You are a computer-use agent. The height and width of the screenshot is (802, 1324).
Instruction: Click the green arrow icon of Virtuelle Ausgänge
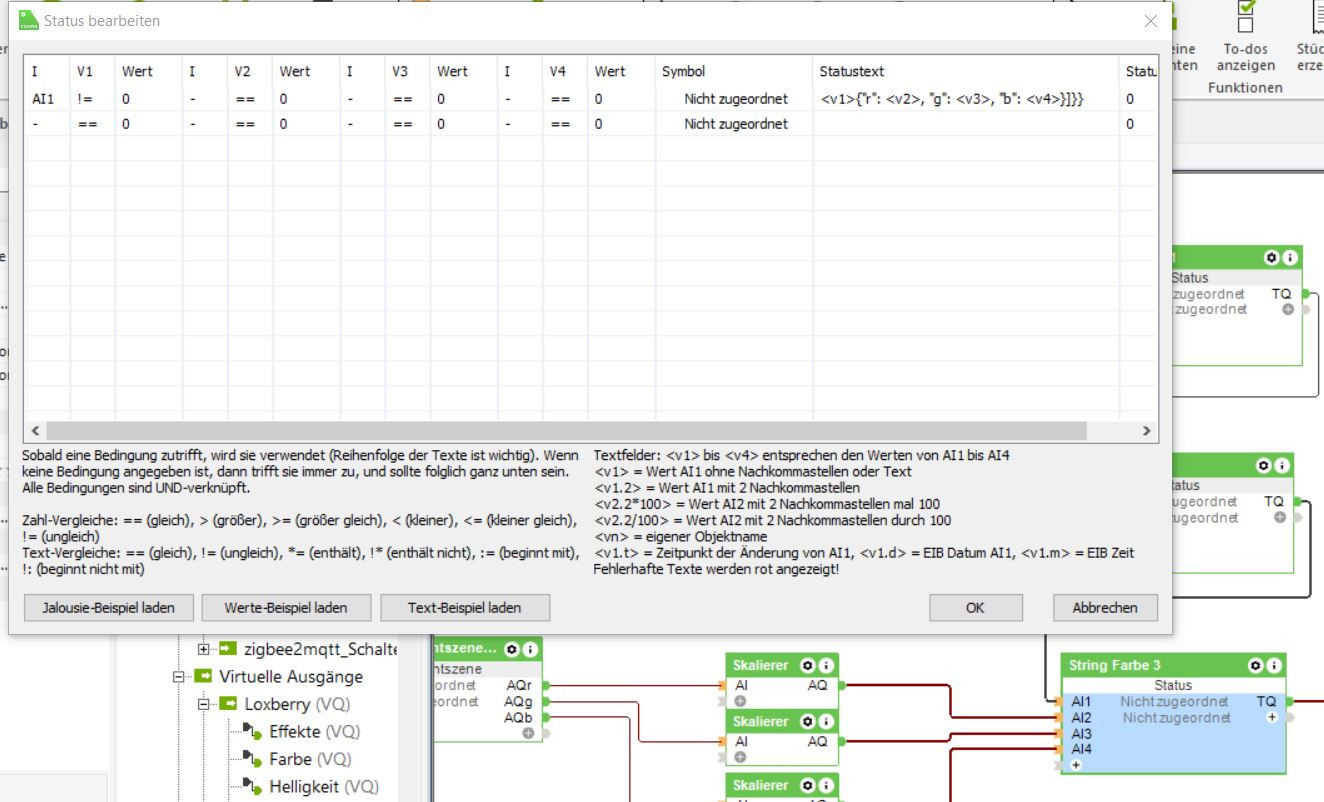203,676
